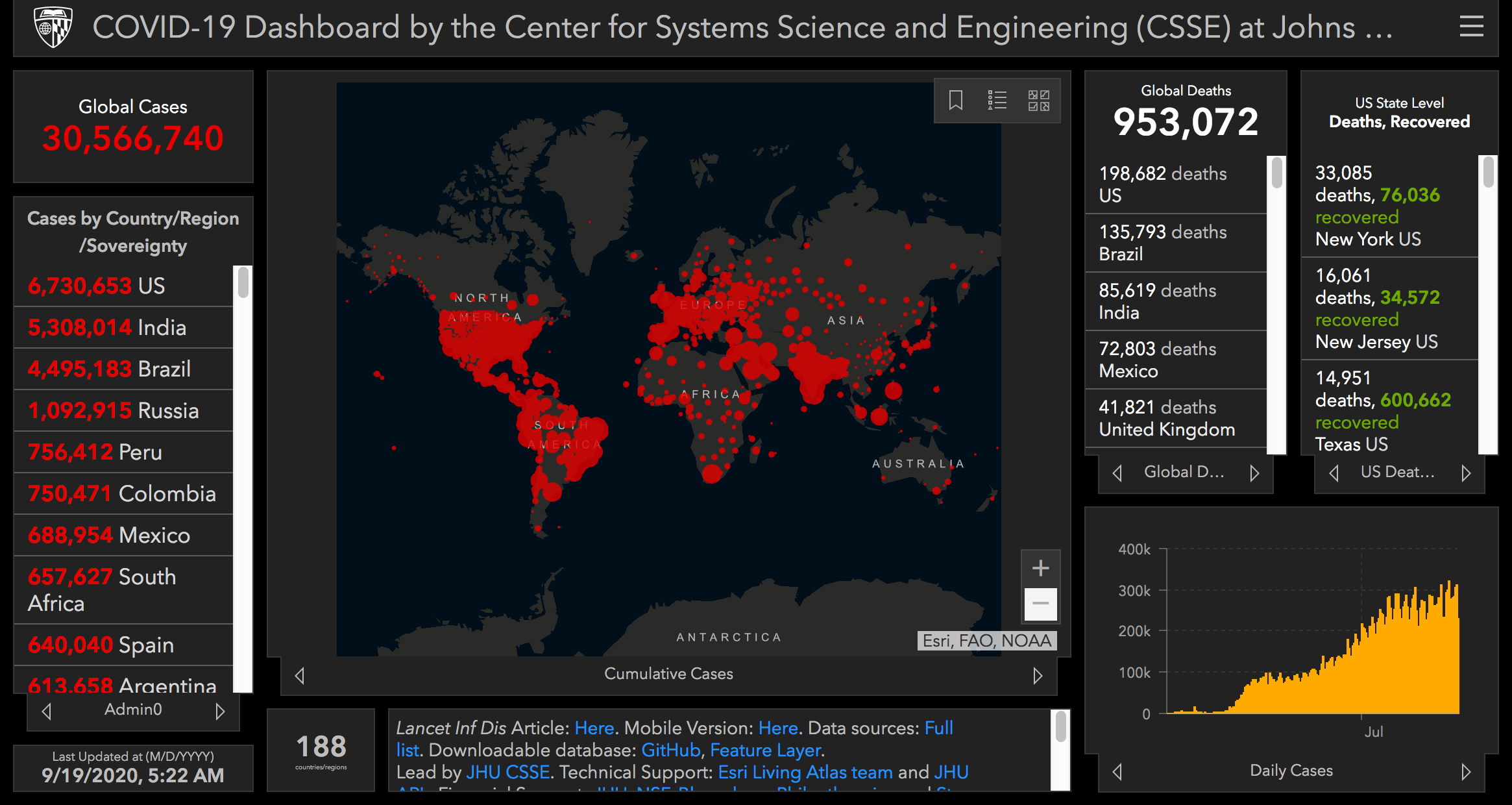The height and width of the screenshot is (805, 1512).
Task: Switch to next chart after Daily Cases
Action: coord(1465,772)
